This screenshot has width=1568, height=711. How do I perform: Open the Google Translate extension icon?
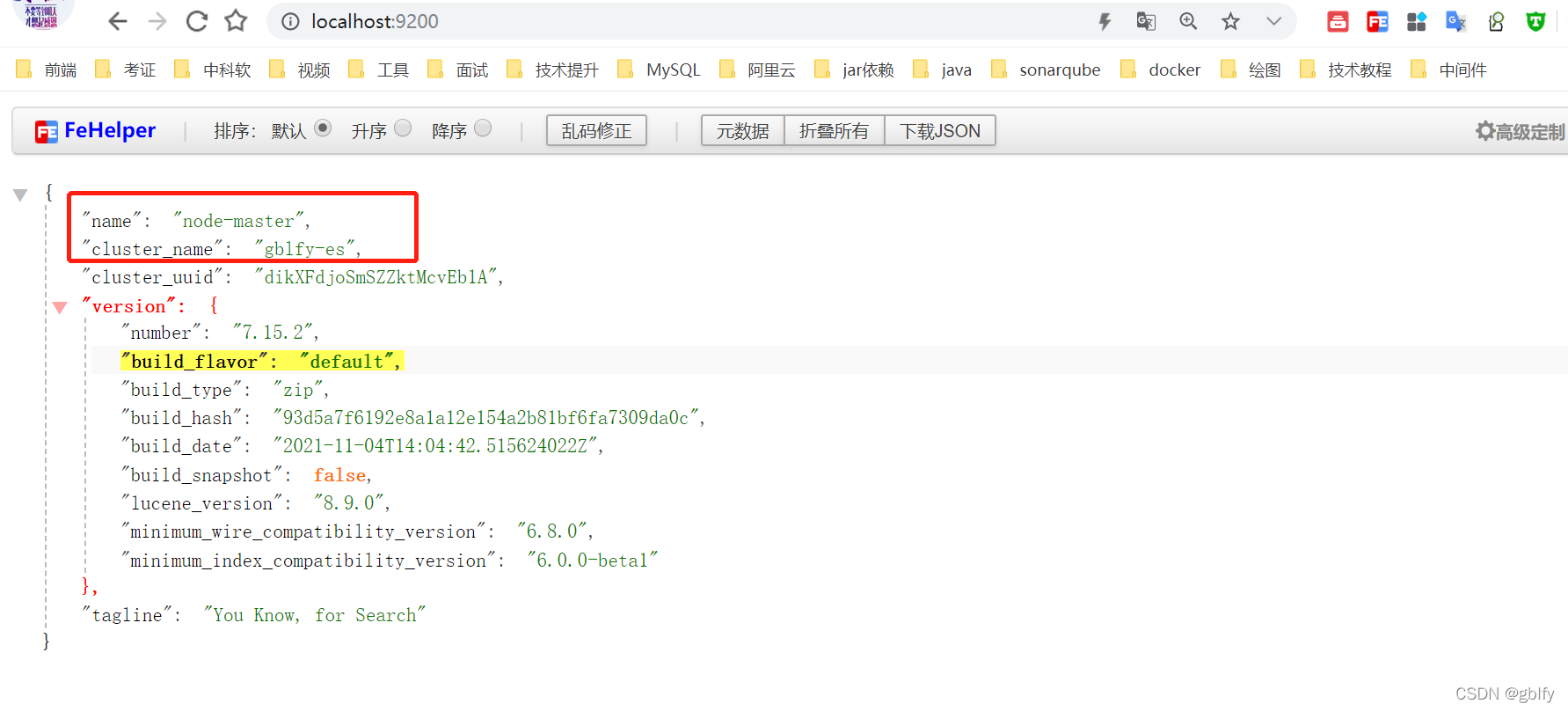[x=1456, y=21]
